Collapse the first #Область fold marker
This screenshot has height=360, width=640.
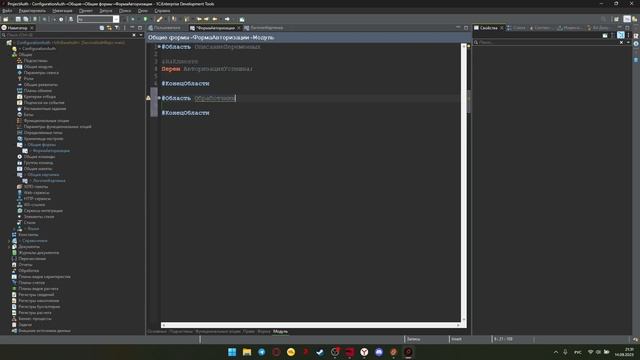[159, 47]
